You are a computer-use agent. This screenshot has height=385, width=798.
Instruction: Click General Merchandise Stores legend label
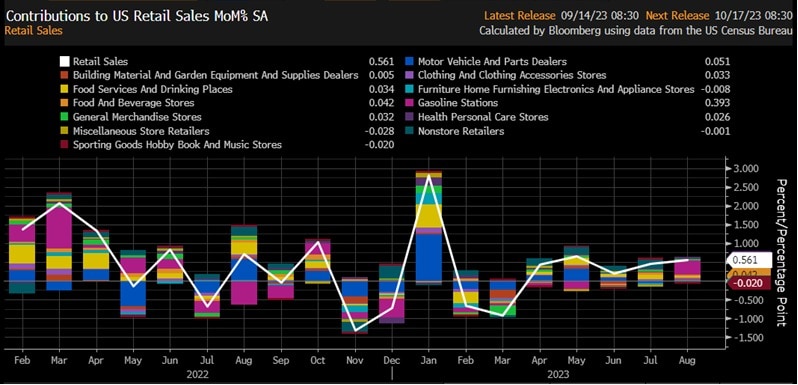click(x=137, y=117)
